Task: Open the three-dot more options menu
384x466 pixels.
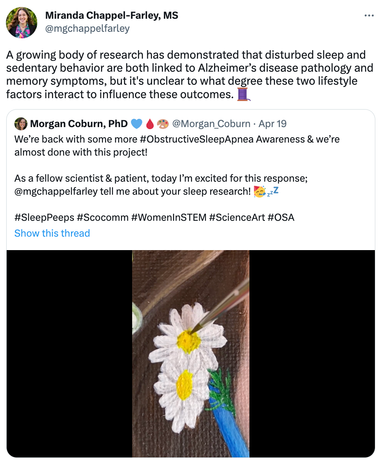Action: [369, 16]
